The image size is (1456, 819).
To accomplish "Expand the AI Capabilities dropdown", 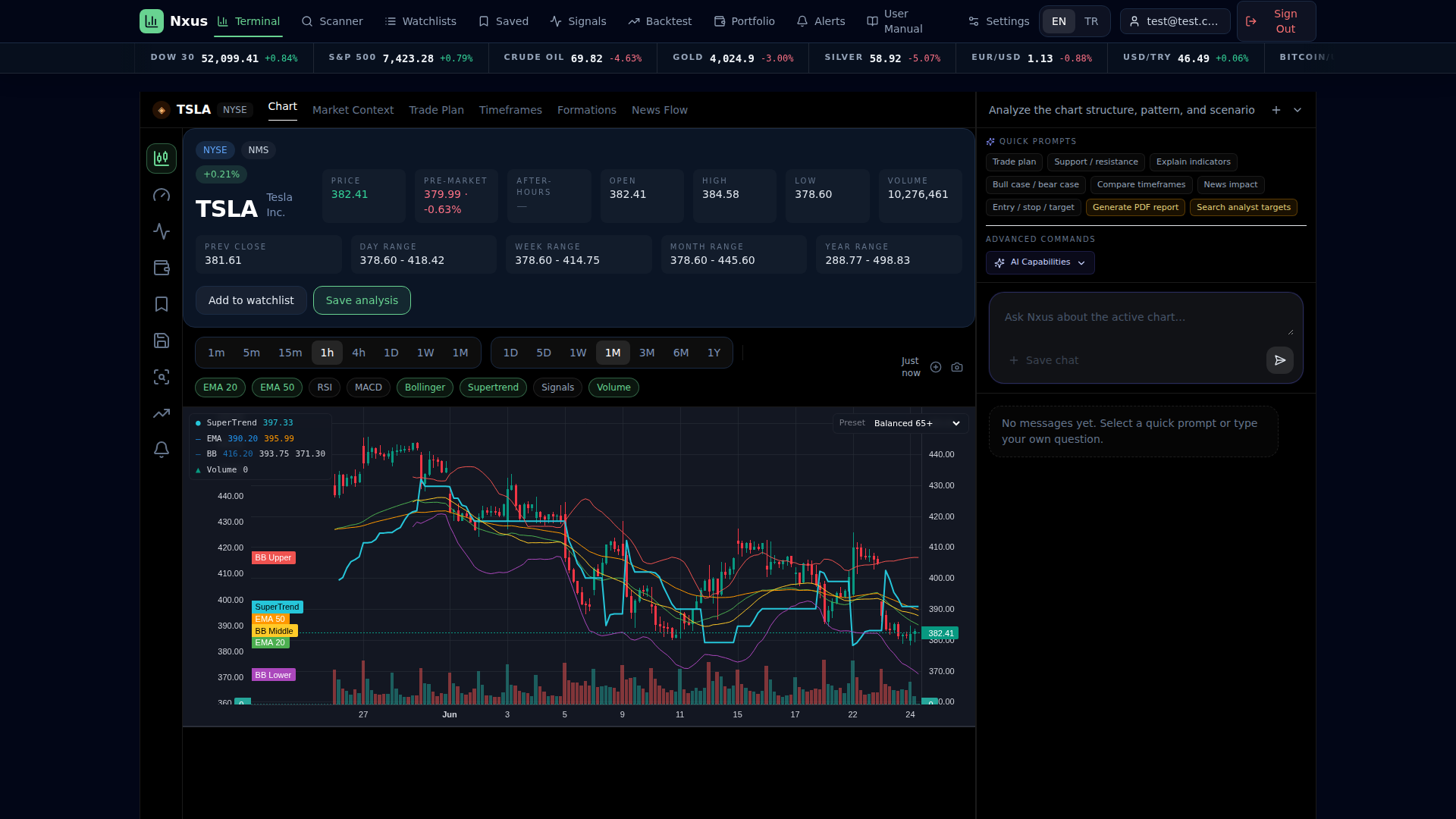I will point(1040,262).
